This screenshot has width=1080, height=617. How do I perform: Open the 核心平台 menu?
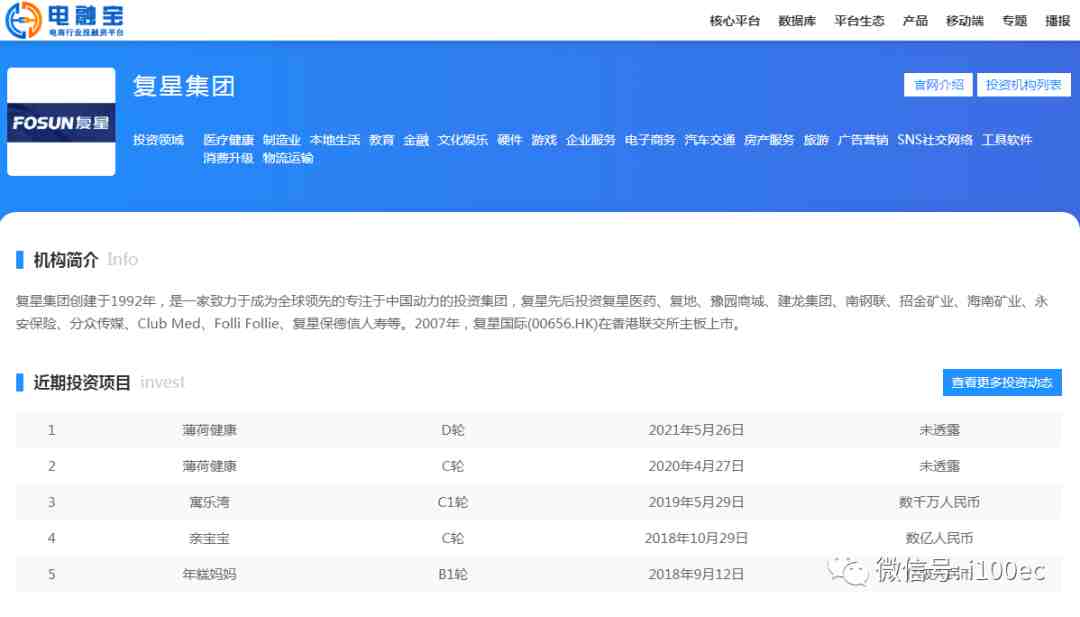734,21
